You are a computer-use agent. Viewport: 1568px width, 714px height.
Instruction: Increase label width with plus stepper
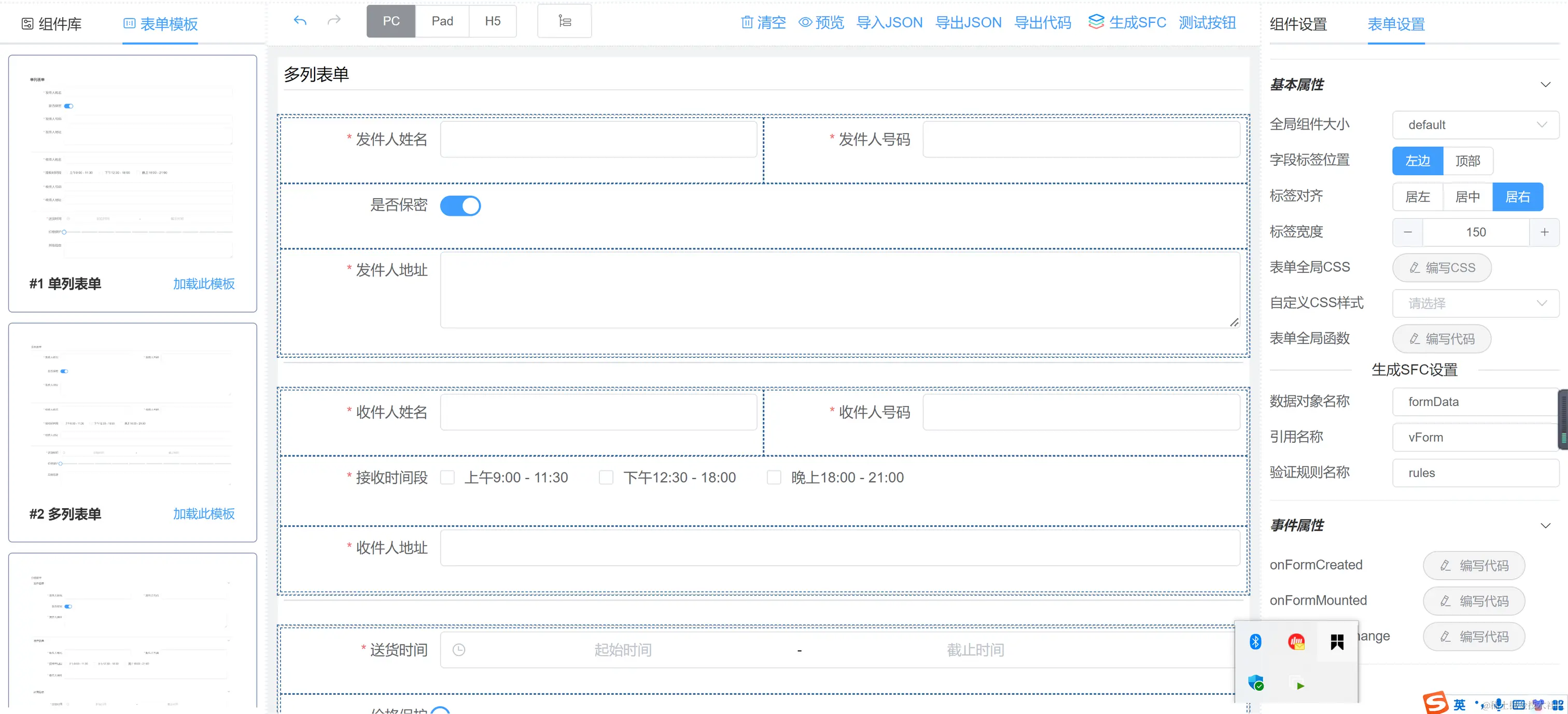point(1544,232)
